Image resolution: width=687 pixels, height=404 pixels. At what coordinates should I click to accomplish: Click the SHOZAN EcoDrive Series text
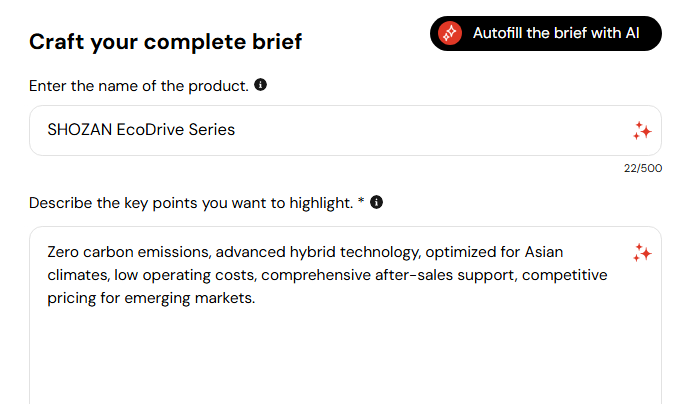(x=141, y=130)
